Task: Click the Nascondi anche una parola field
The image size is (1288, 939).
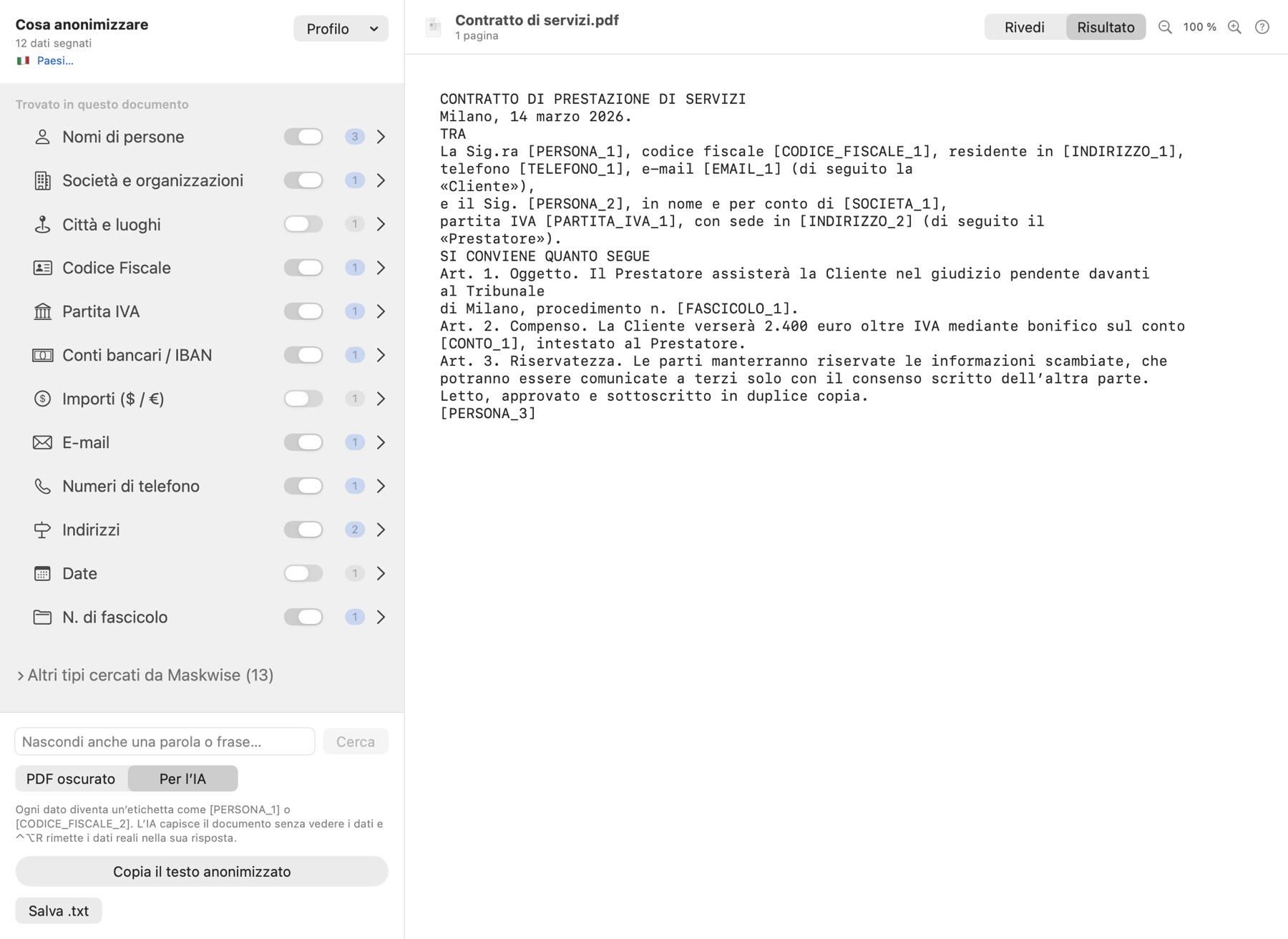Action: [165, 741]
